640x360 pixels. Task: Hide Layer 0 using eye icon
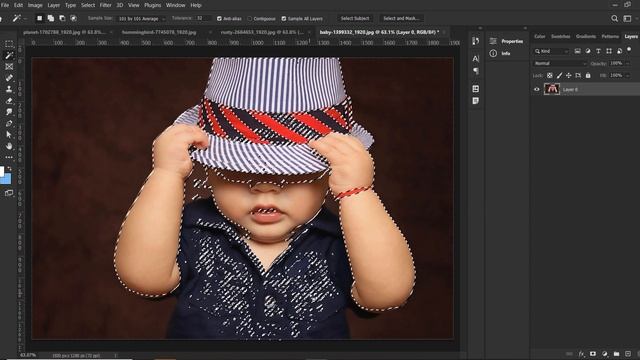[x=537, y=89]
